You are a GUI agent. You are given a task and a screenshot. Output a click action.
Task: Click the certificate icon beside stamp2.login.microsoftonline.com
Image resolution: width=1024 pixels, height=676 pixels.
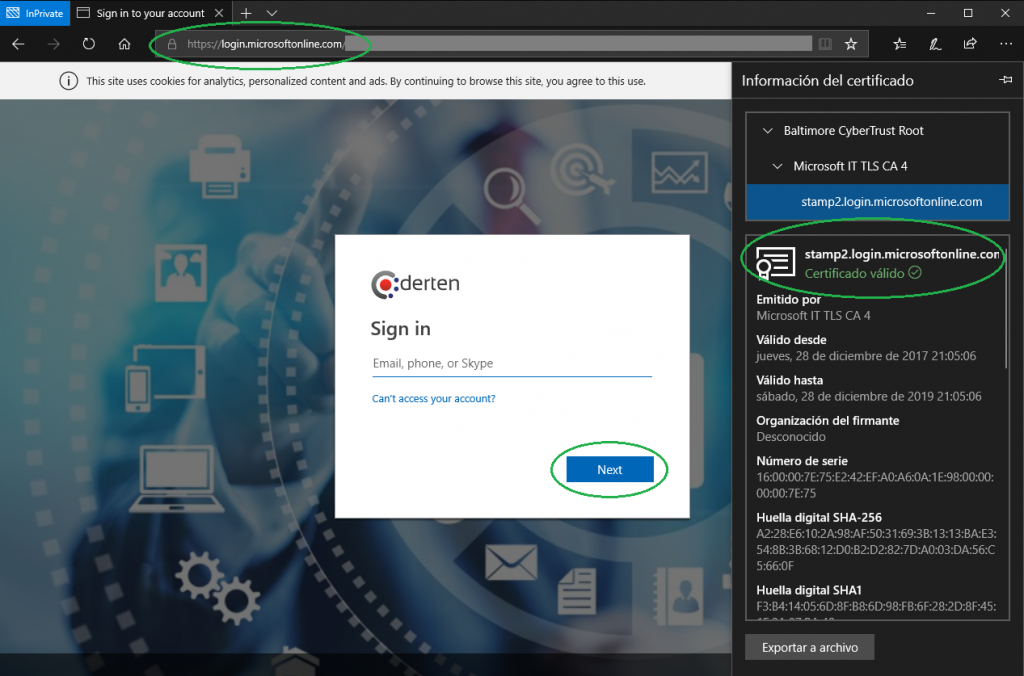pyautogui.click(x=775, y=263)
